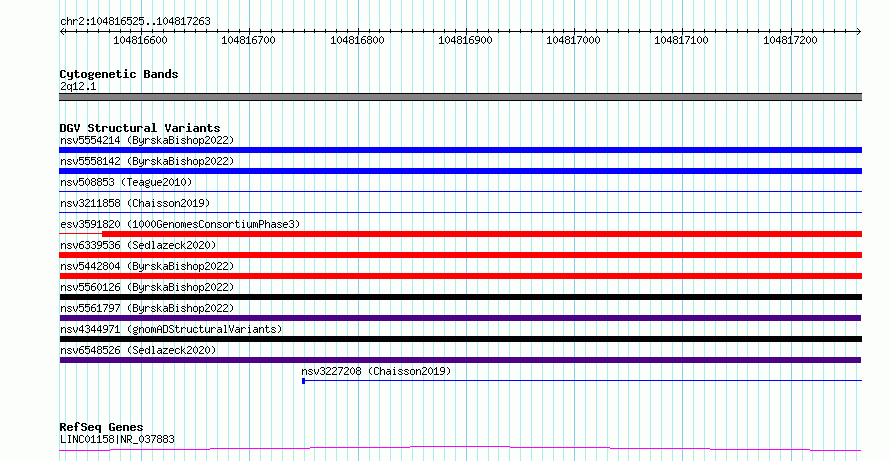Click the left arrowhead of the ruler

point(62,32)
